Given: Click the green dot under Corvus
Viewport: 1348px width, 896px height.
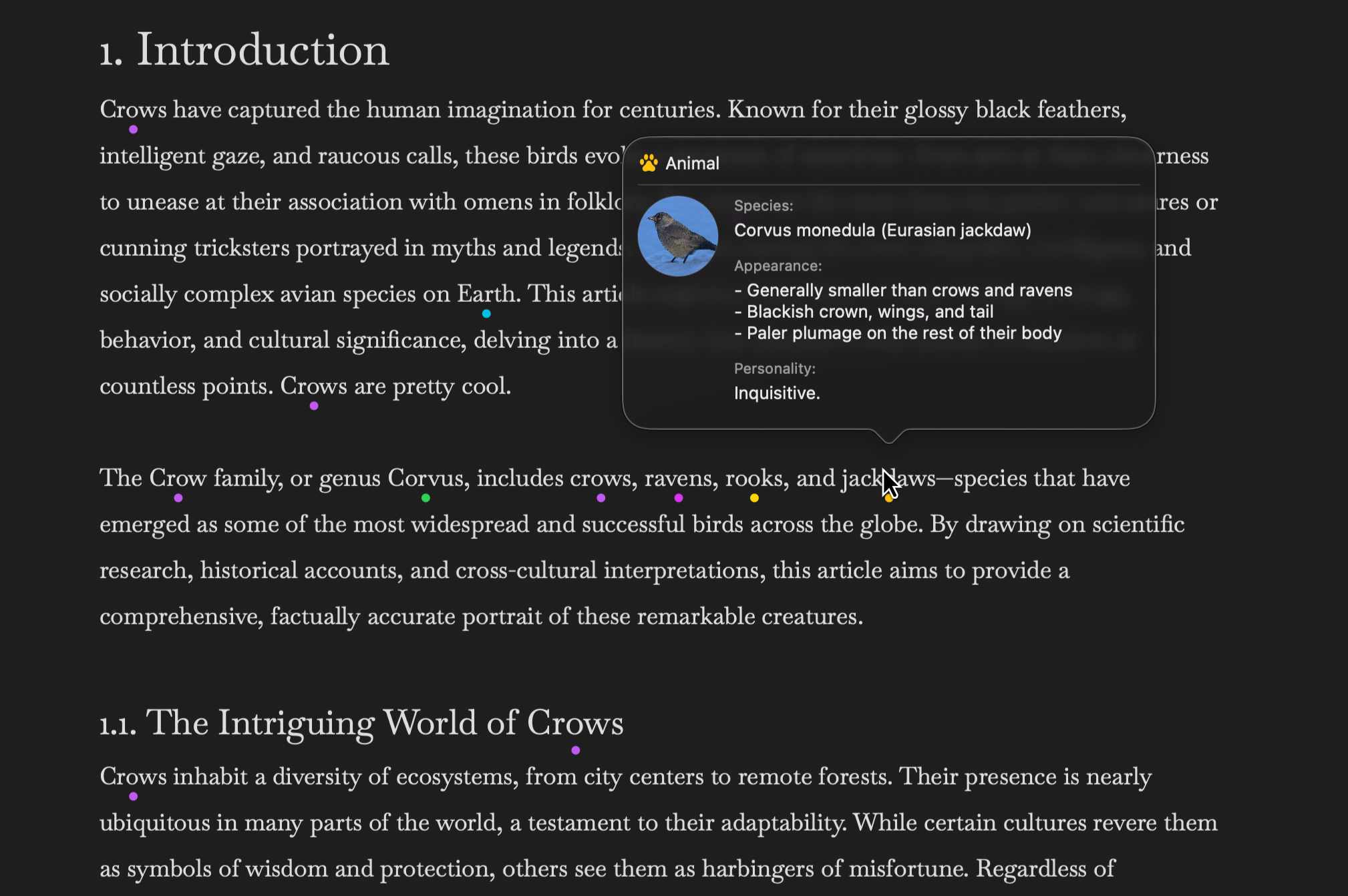Looking at the screenshot, I should coord(426,497).
